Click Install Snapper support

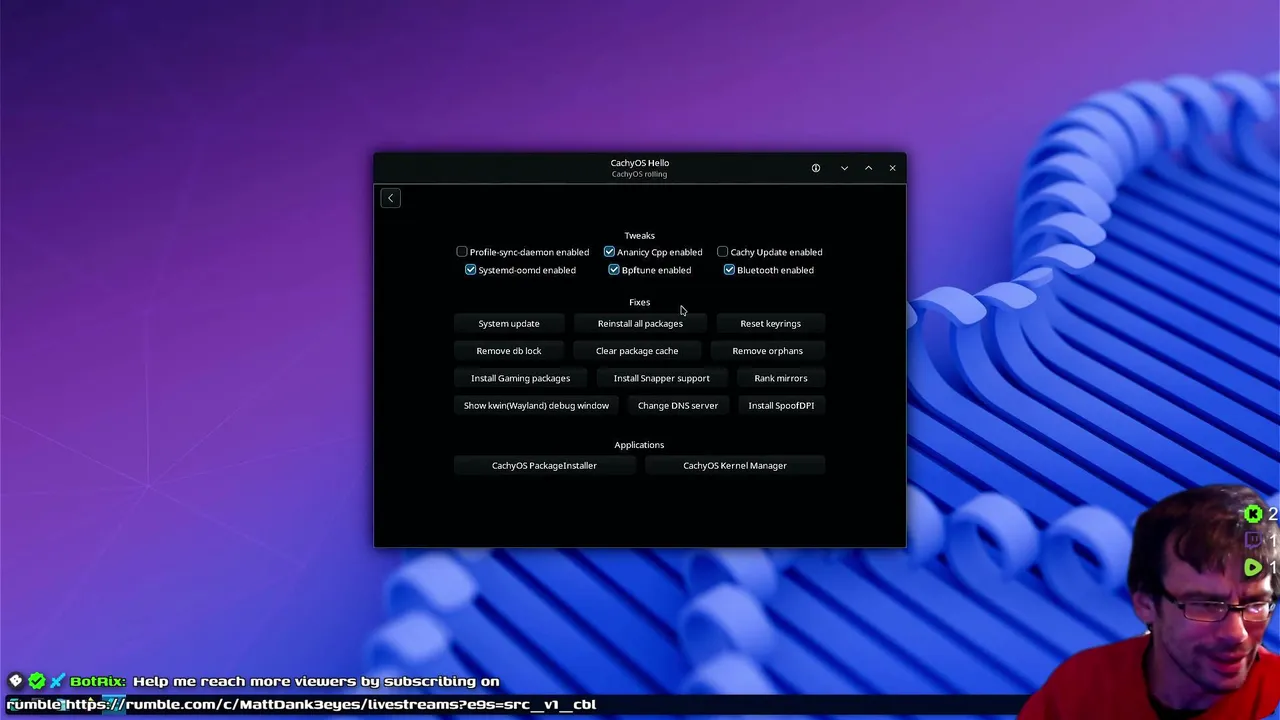coord(662,378)
